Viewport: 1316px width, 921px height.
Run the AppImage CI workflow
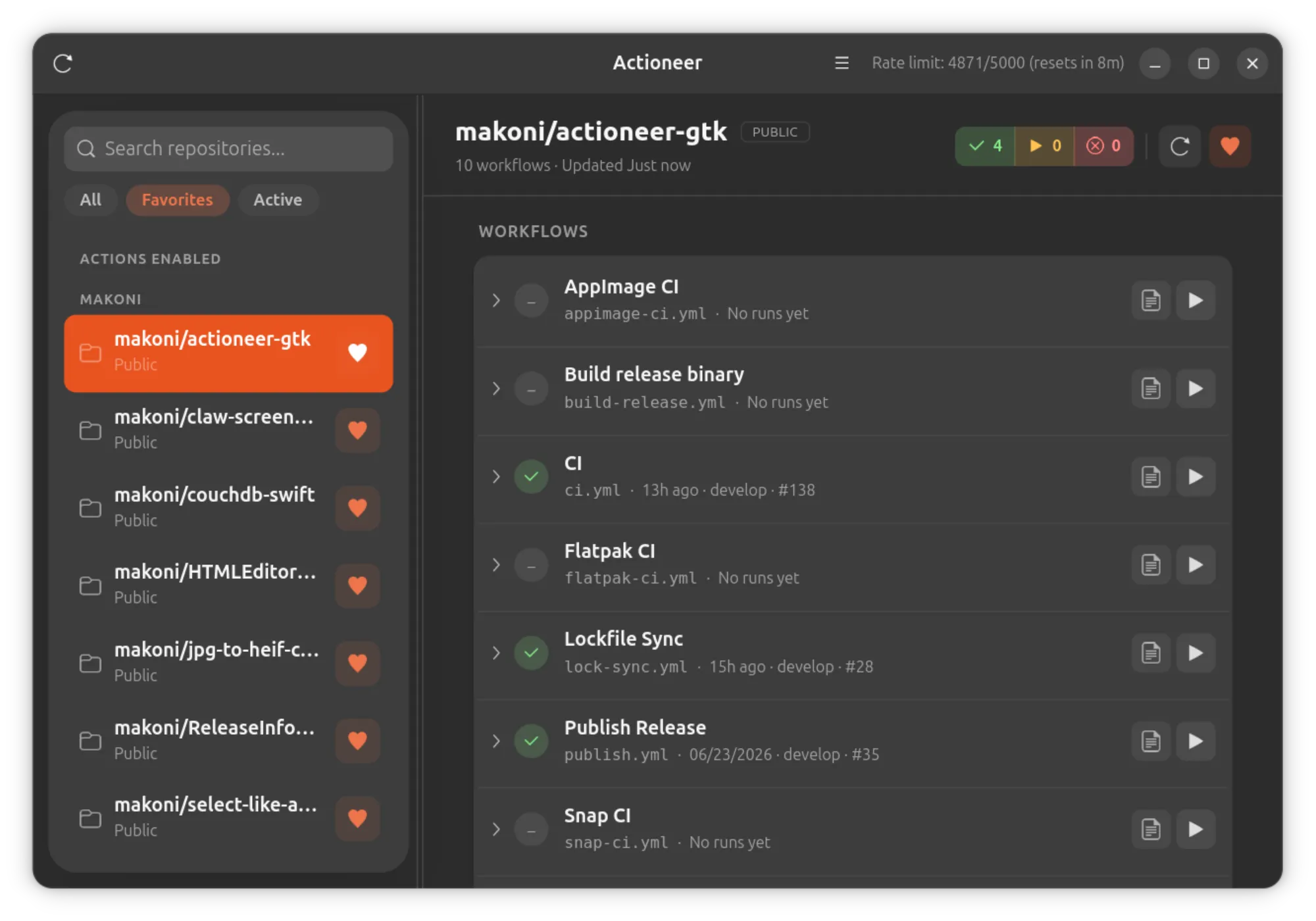[x=1196, y=301]
